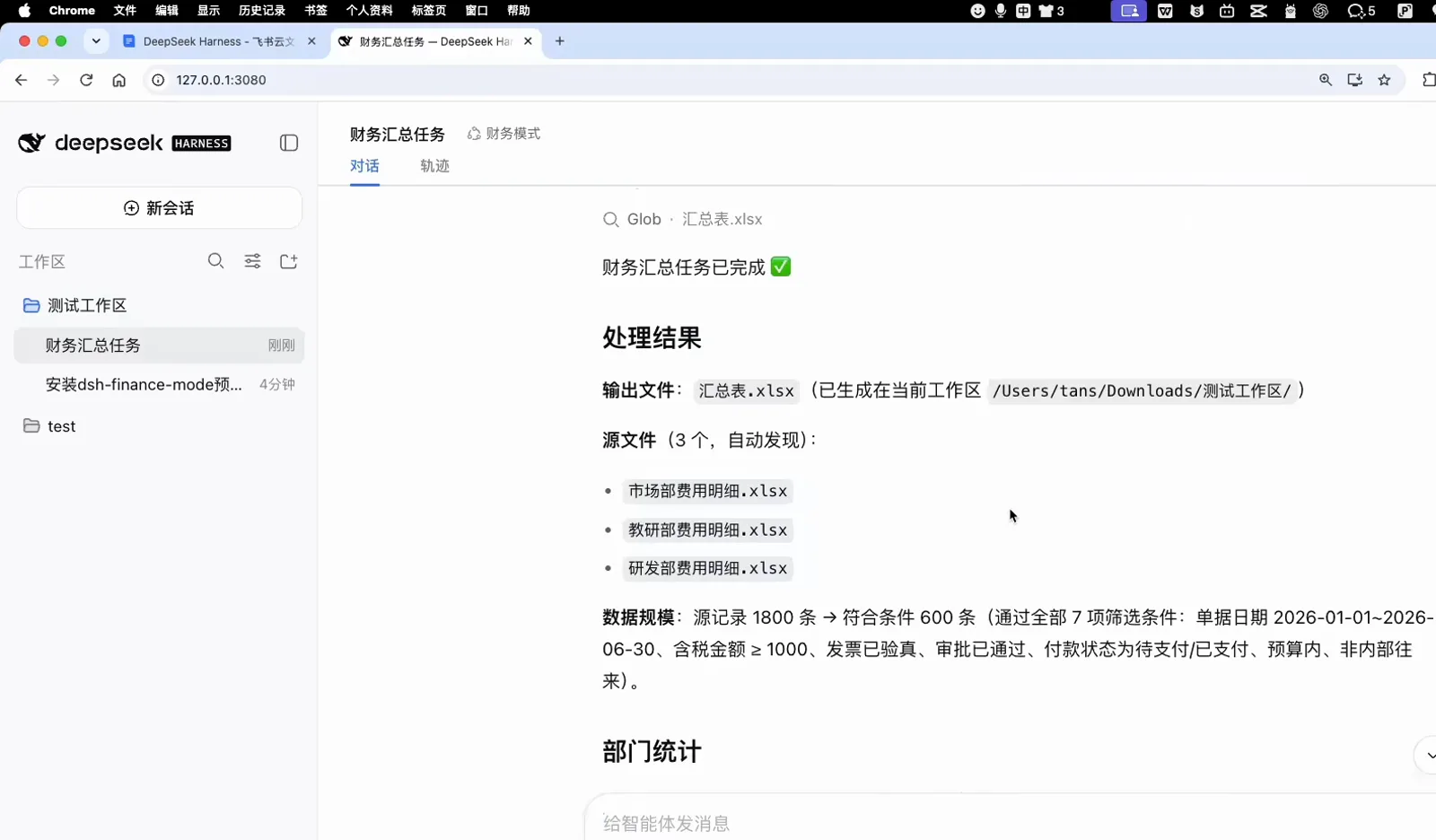Open the 编辑 menu

167,11
